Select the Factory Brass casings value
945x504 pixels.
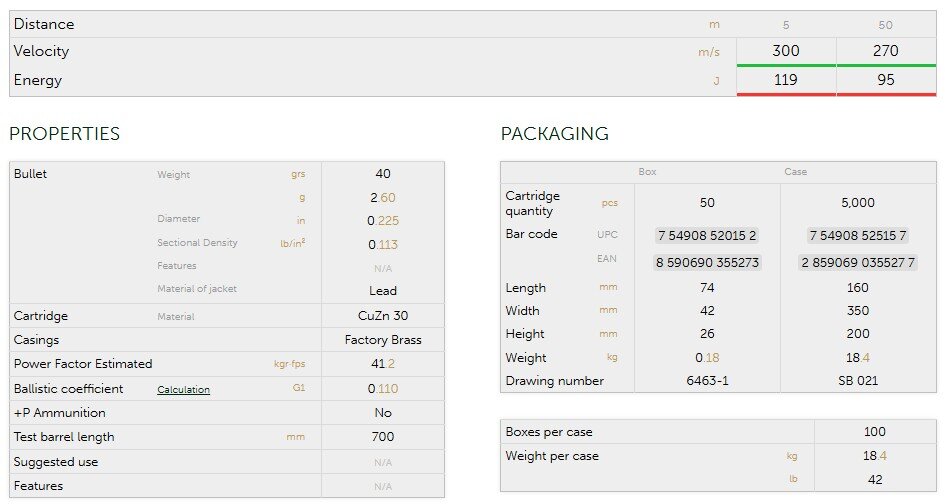383,340
